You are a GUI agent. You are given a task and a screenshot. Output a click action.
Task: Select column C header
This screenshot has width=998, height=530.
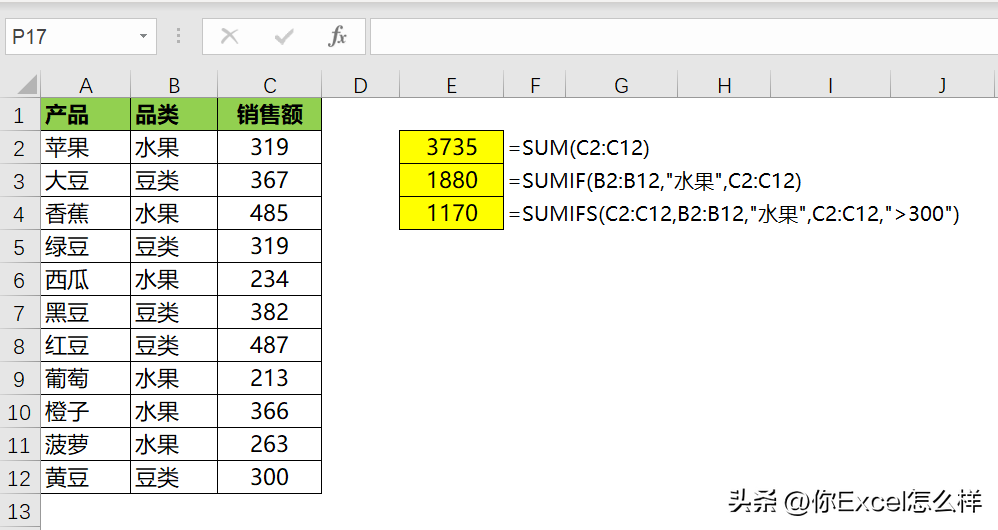tap(269, 86)
